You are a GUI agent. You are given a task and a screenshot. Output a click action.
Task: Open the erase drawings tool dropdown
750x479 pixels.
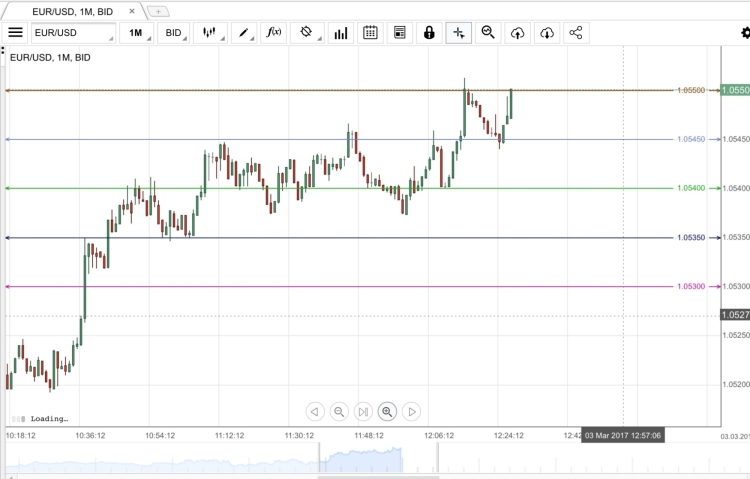coord(307,33)
